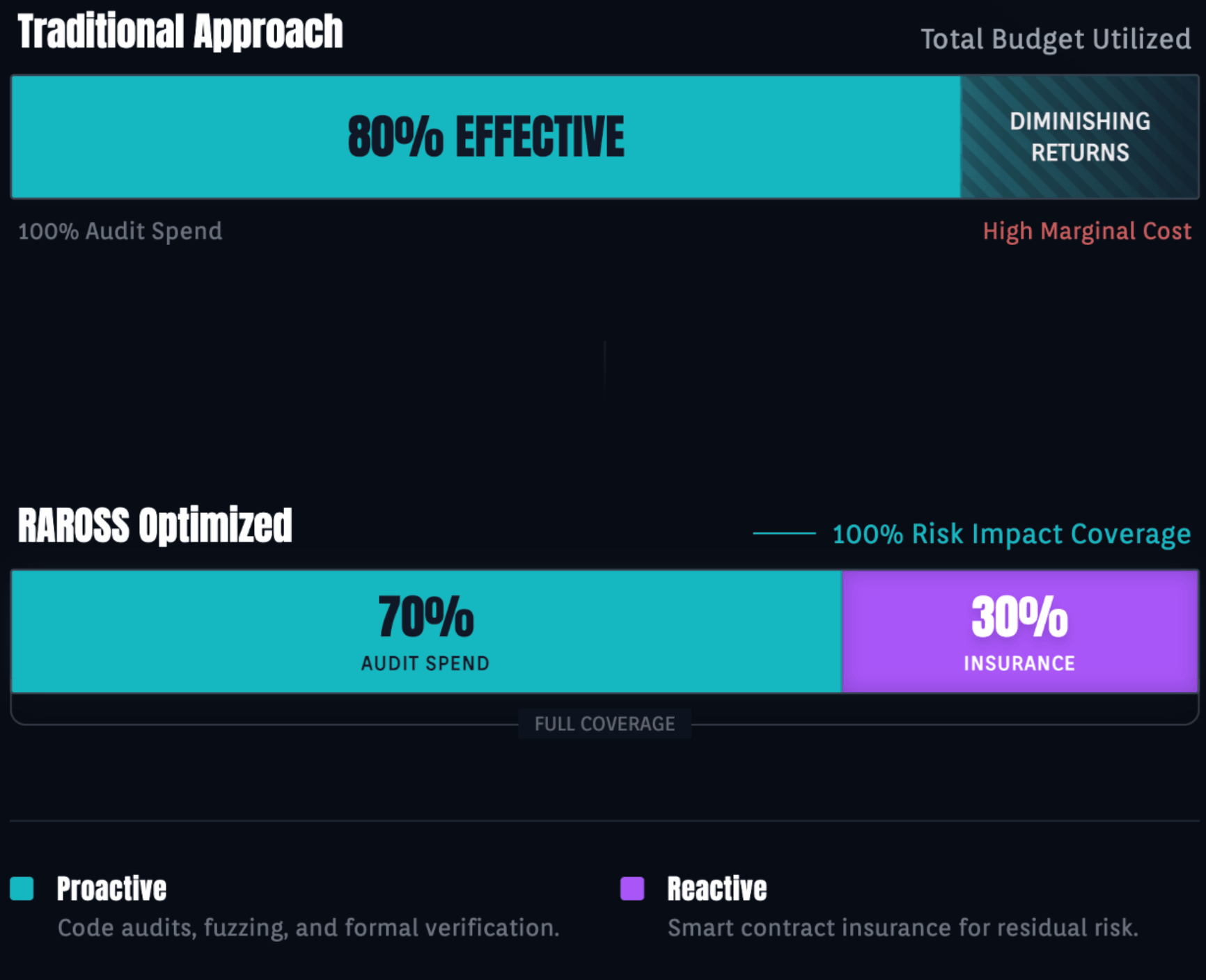This screenshot has height=980, width=1206.
Task: Click the red High Marginal Cost text
Action: [1087, 231]
